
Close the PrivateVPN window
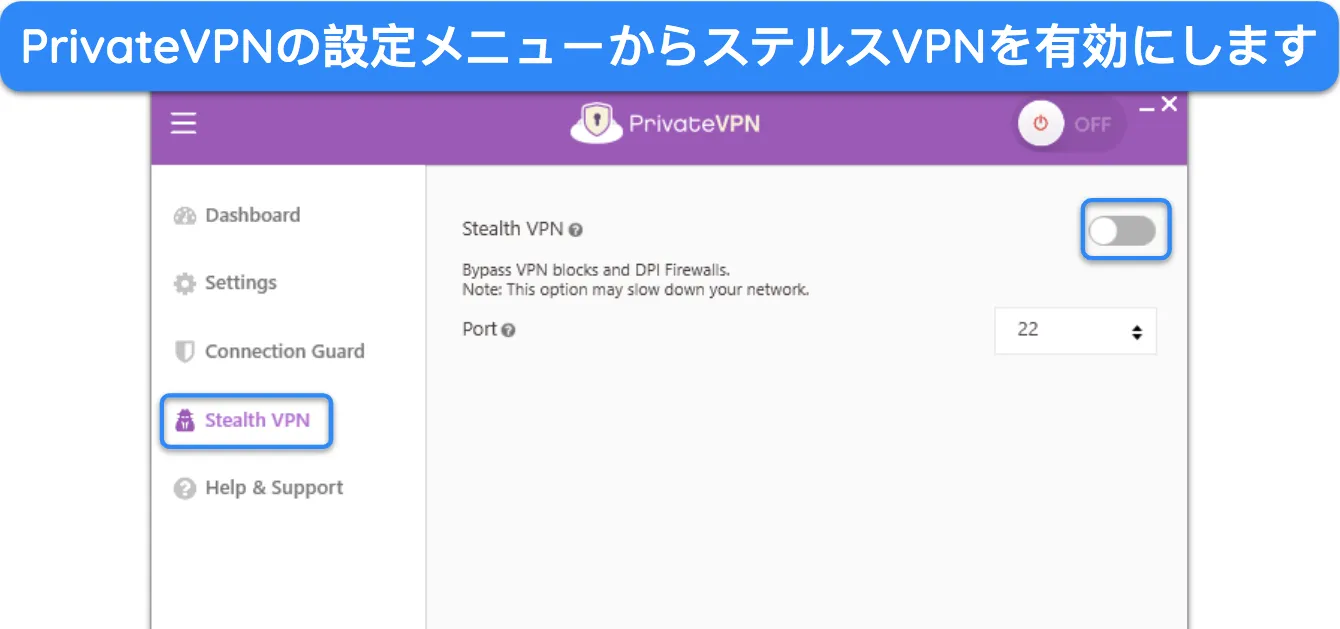coord(1169,104)
